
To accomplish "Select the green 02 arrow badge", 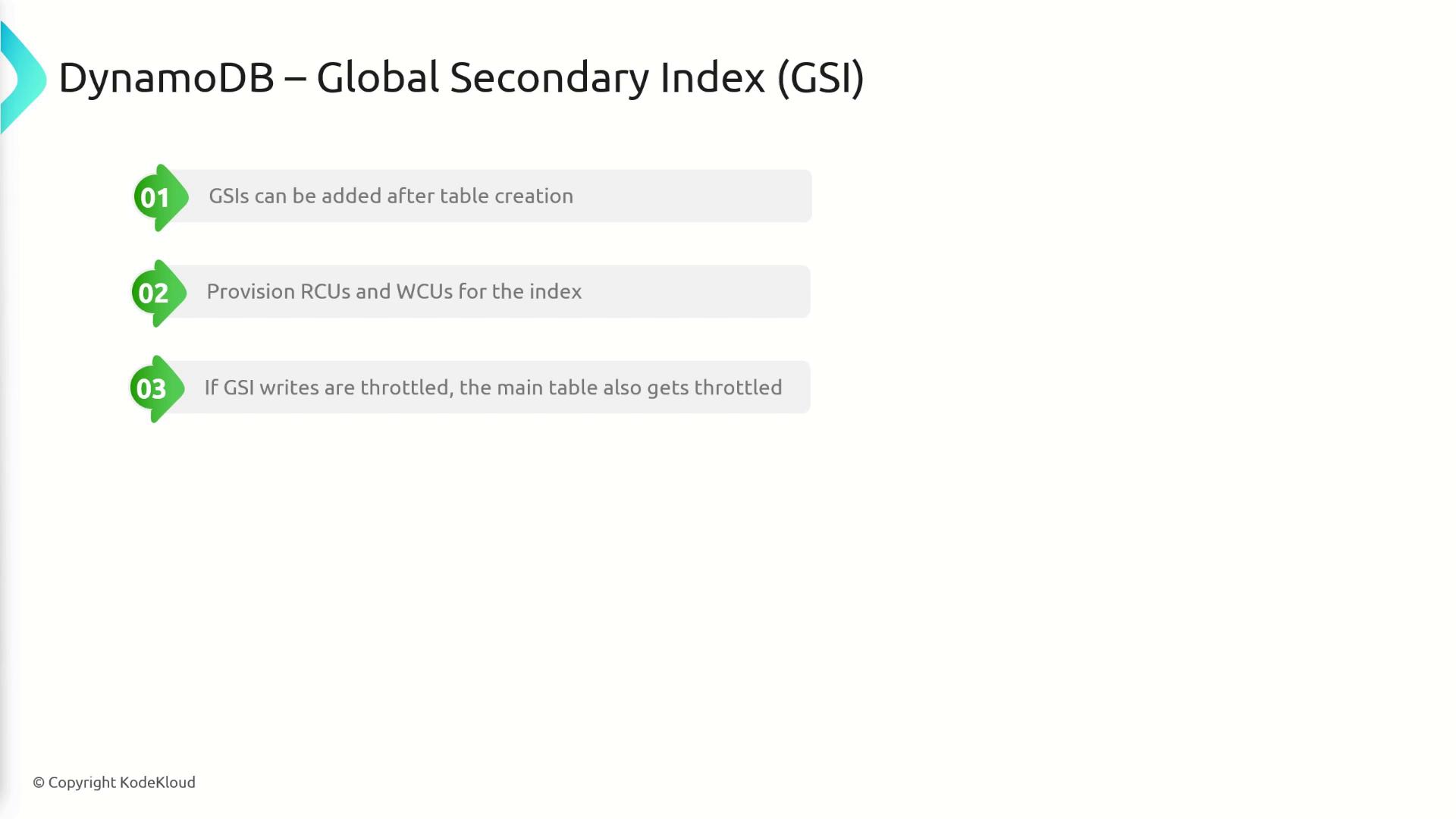I will [x=157, y=293].
